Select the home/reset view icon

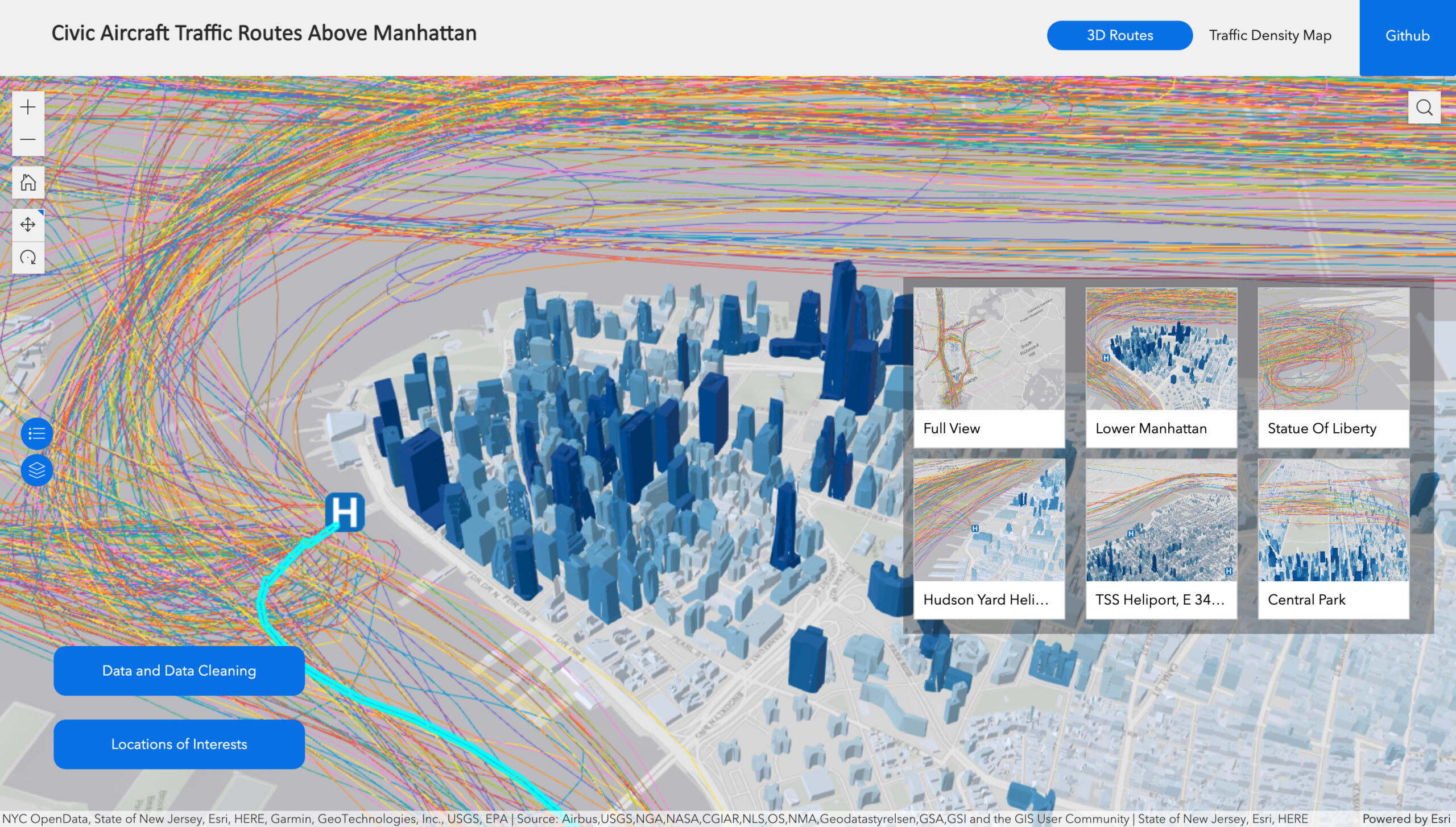[27, 182]
